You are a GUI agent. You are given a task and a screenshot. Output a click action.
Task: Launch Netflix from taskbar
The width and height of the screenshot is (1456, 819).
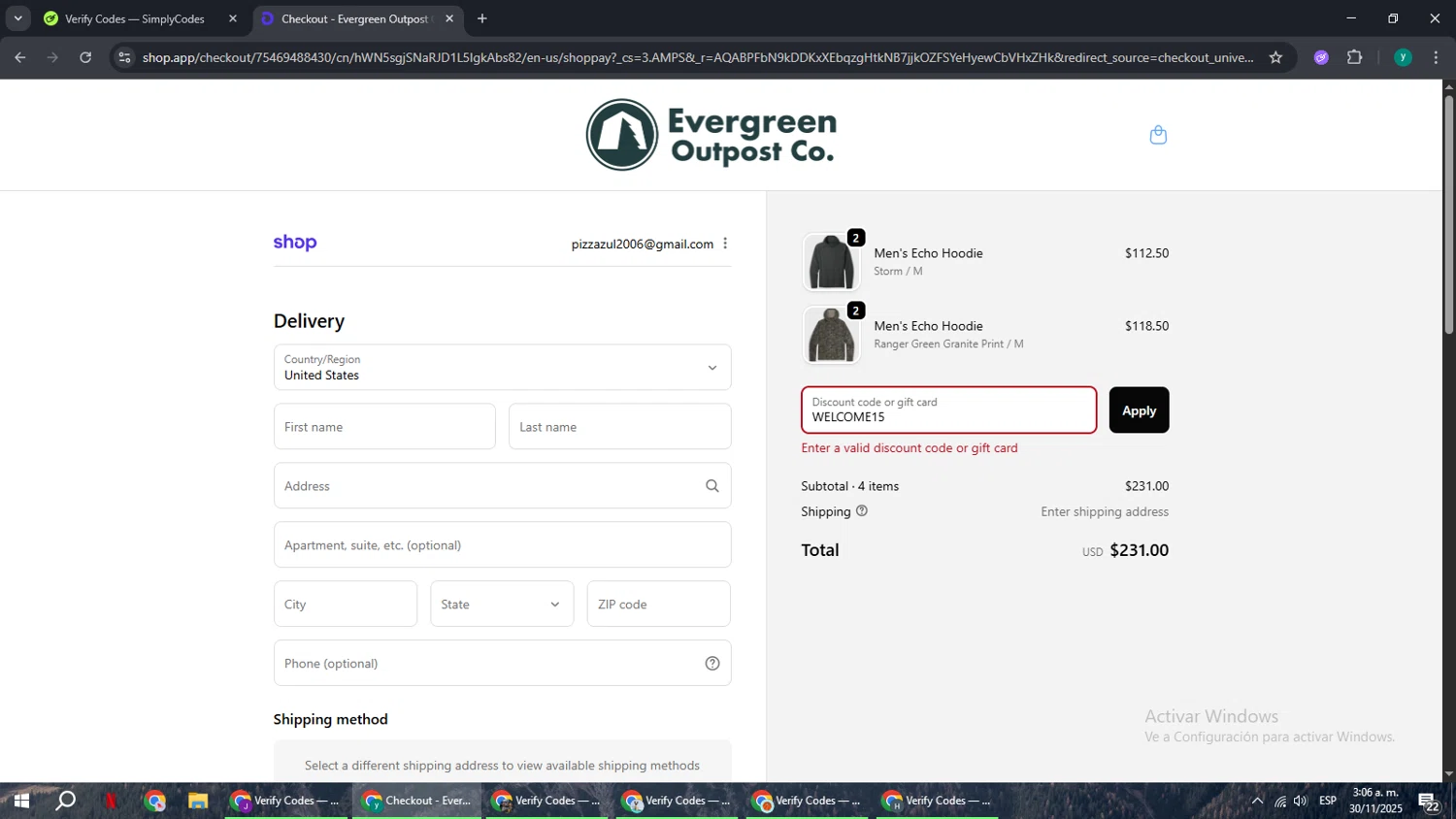click(111, 801)
